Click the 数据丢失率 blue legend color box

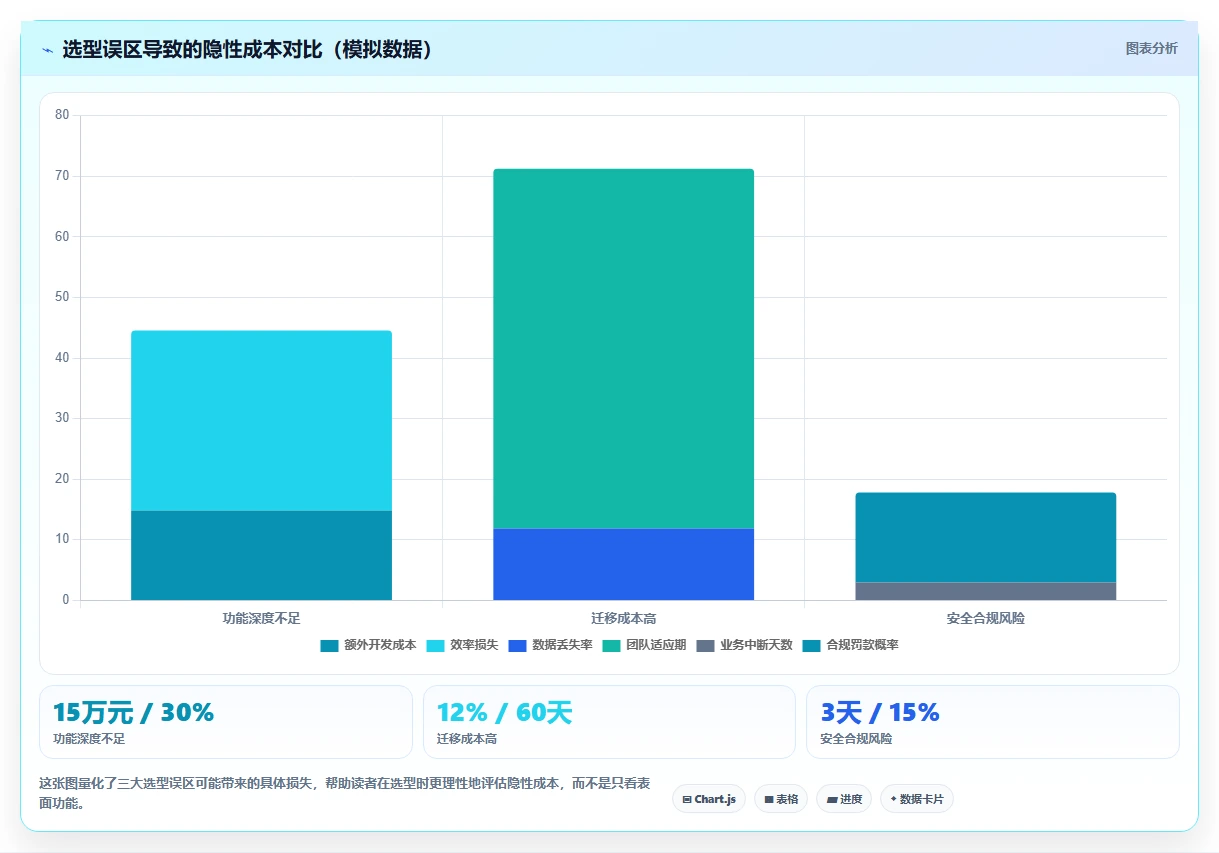click(518, 646)
